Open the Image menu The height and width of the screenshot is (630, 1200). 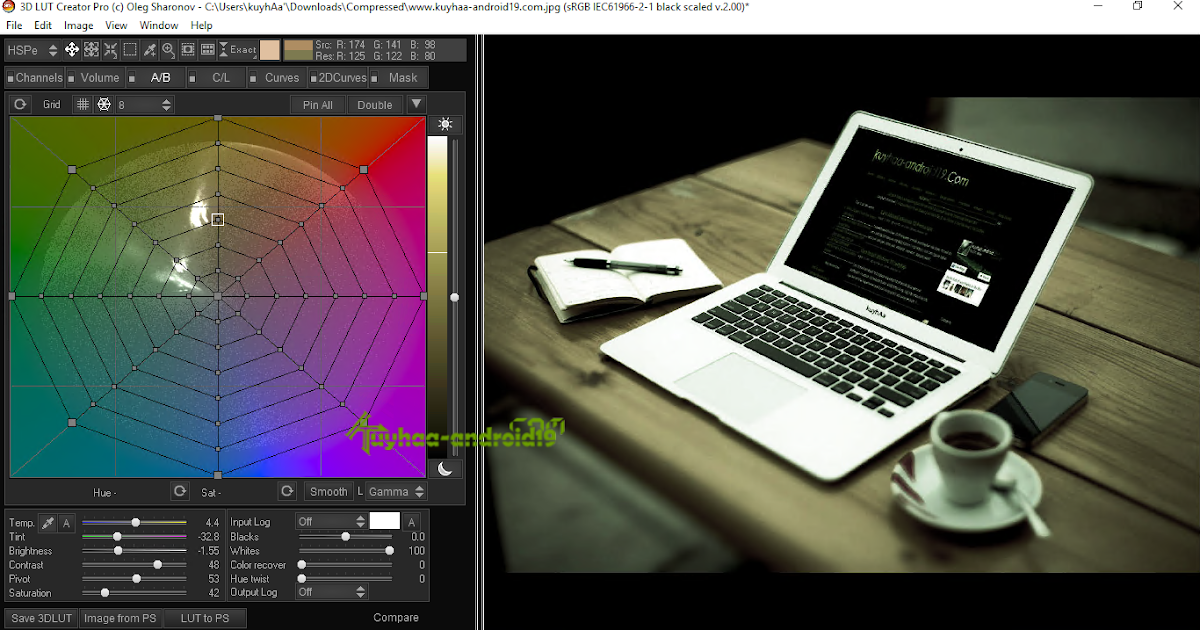click(x=78, y=25)
